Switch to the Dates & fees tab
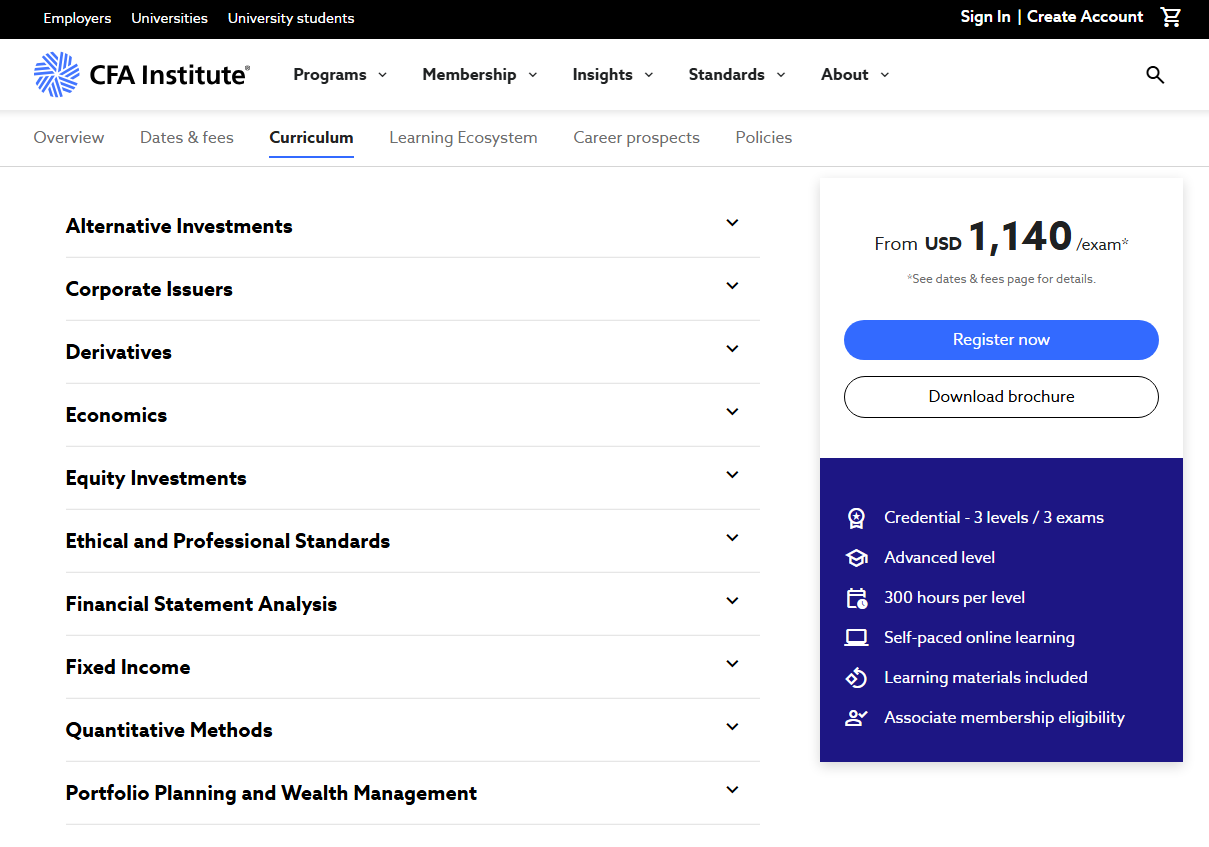The image size is (1209, 847). [x=187, y=138]
